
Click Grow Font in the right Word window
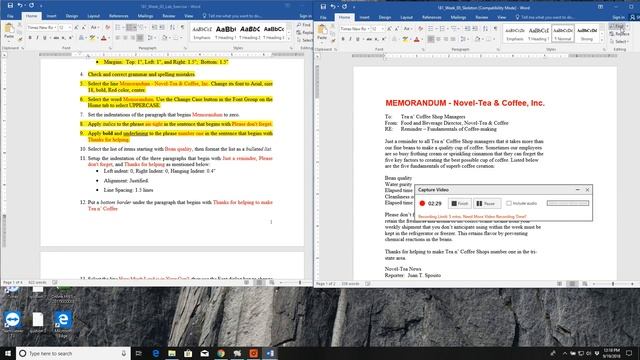tap(389, 29)
